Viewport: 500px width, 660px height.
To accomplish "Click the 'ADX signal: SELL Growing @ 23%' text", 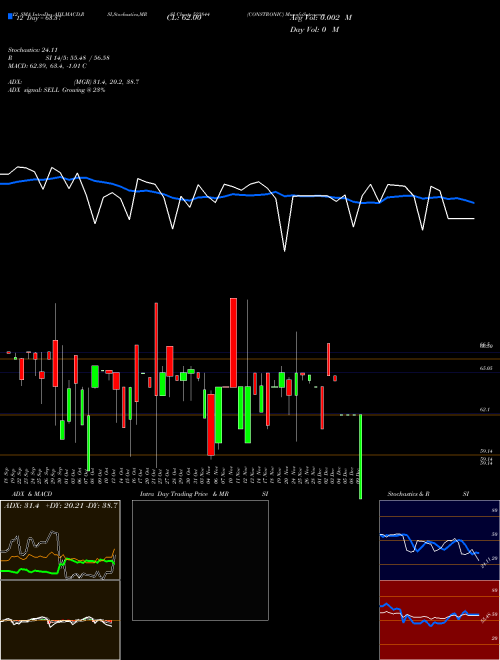I will [56, 90].
